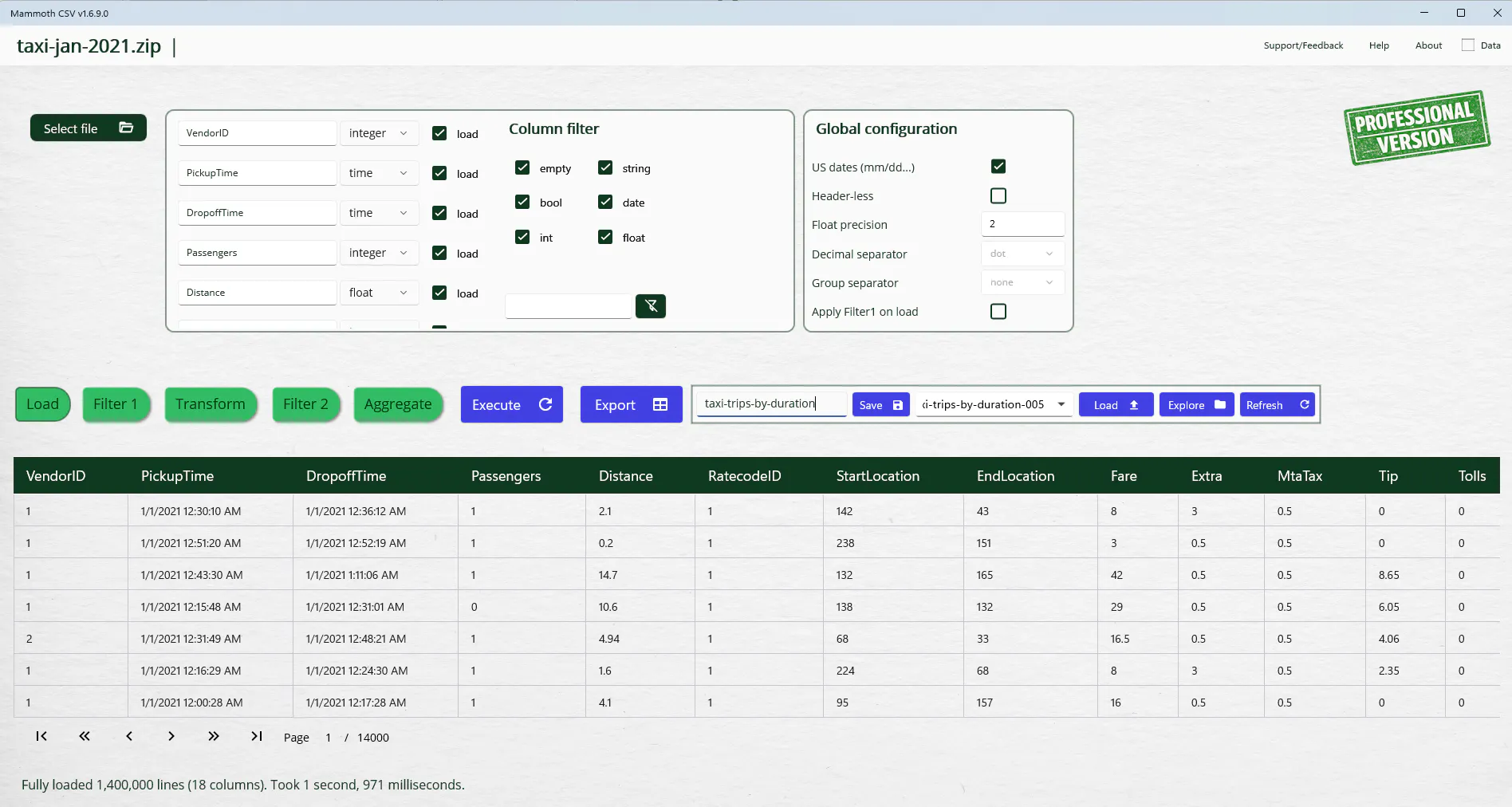Enable Apply Filter1 on load
The width and height of the screenshot is (1512, 807).
[998, 311]
